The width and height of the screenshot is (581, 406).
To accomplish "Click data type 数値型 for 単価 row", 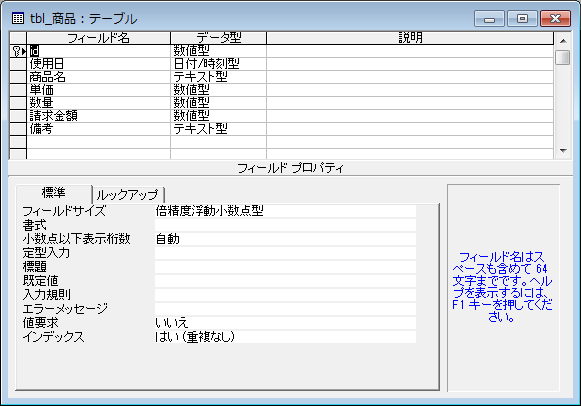I will pos(219,90).
